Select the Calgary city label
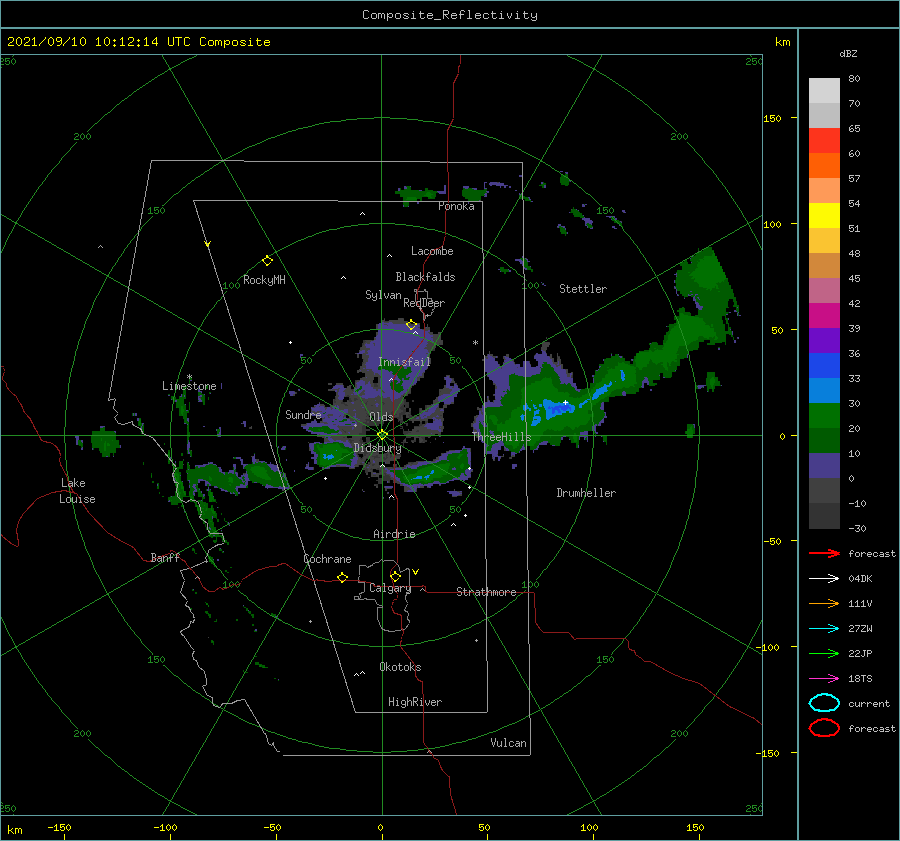900x841 pixels. click(390, 588)
